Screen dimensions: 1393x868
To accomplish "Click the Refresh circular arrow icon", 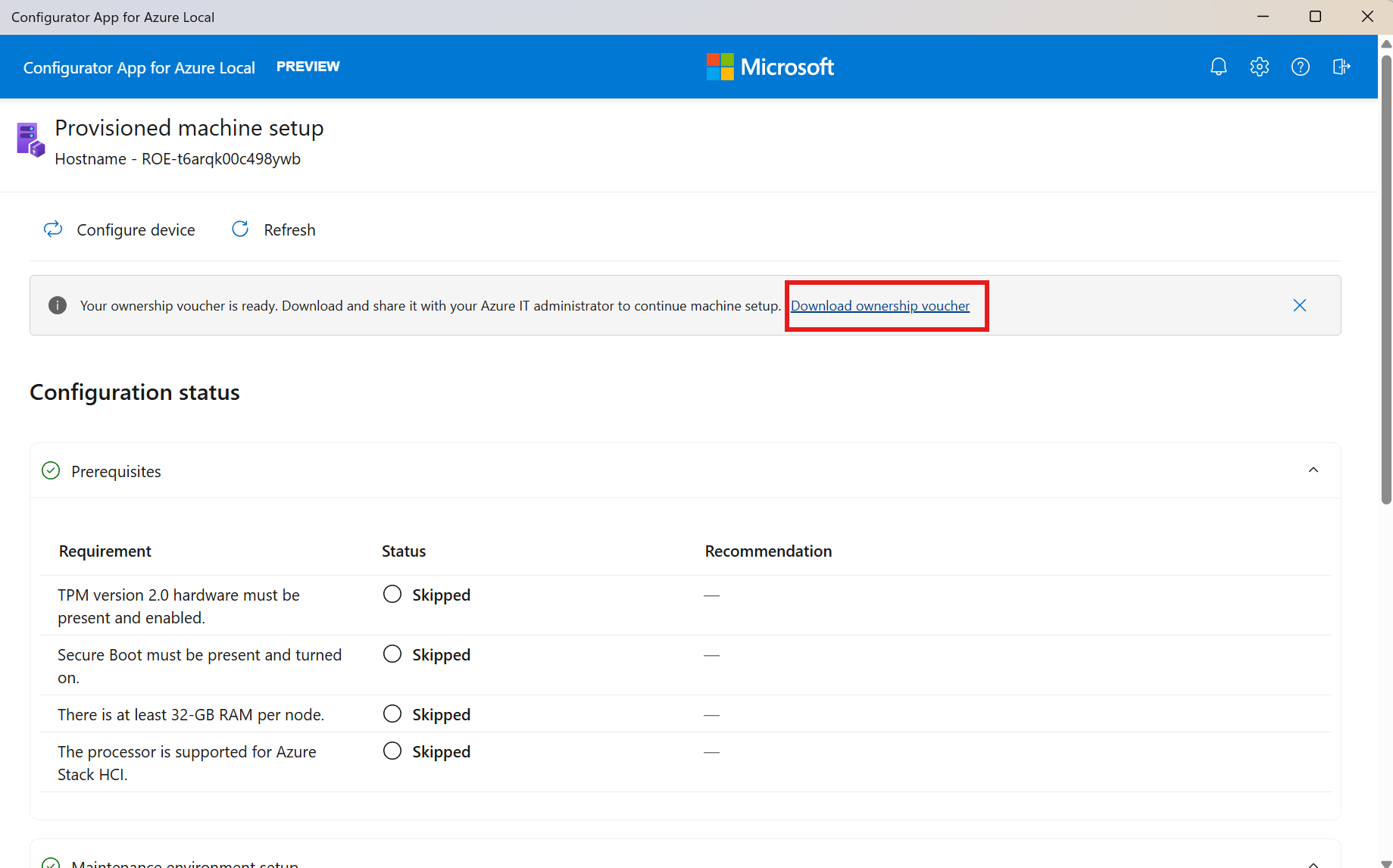I will click(x=240, y=229).
